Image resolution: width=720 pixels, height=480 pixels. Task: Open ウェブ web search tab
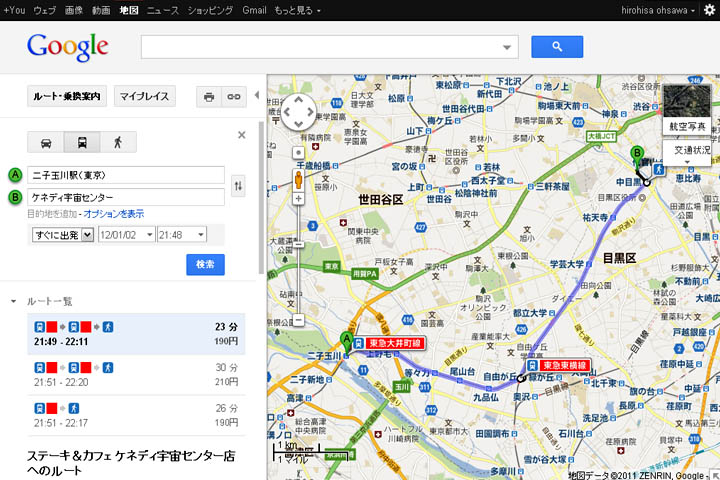point(44,10)
